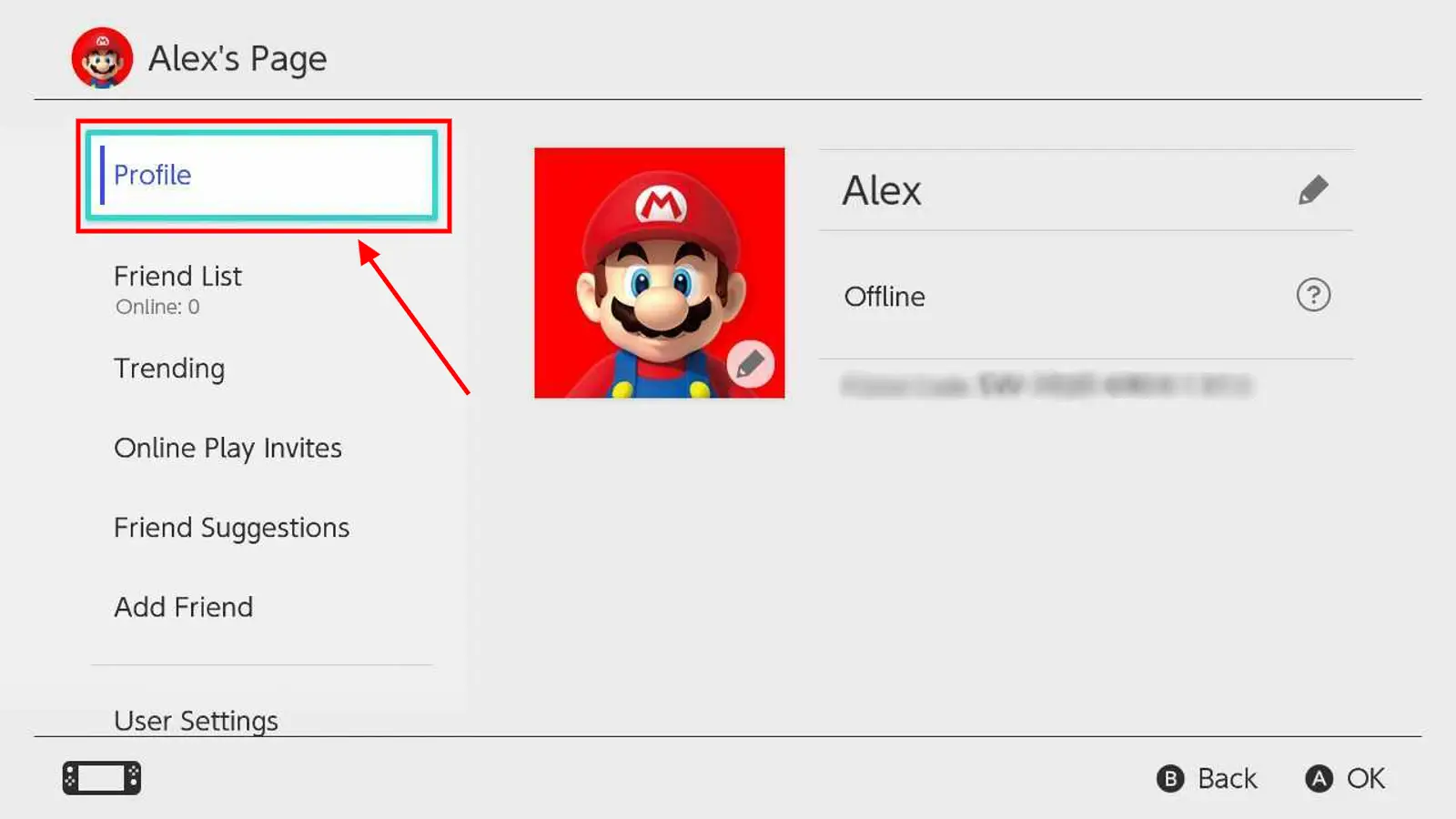Select the Alex nickname row
The height and width of the screenshot is (819, 1456).
coord(1086,190)
